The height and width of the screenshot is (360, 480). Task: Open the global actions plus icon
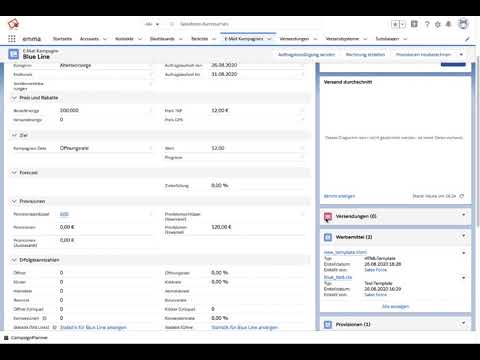[x=414, y=24]
